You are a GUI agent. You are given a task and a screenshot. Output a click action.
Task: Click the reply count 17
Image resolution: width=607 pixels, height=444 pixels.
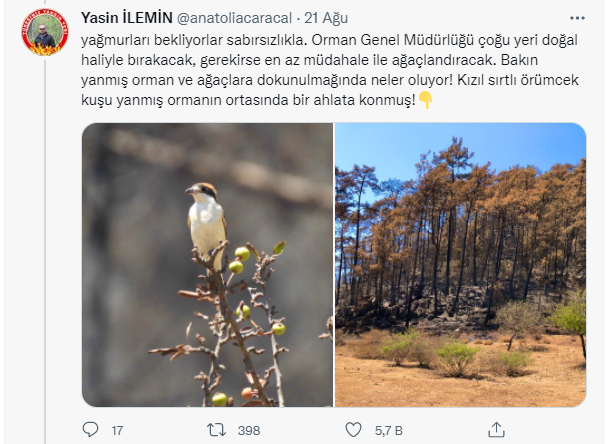point(117,430)
